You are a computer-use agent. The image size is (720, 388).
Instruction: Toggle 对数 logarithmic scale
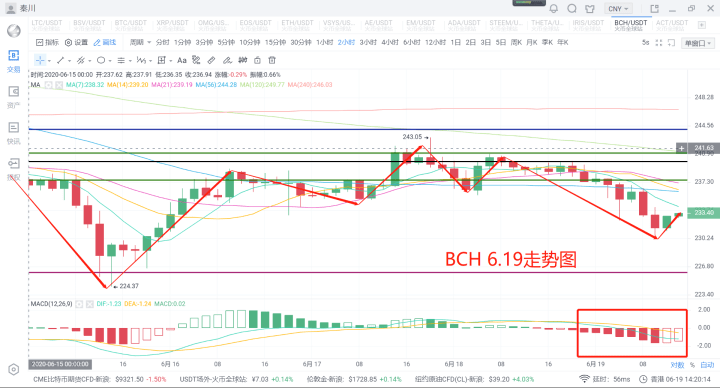click(677, 365)
